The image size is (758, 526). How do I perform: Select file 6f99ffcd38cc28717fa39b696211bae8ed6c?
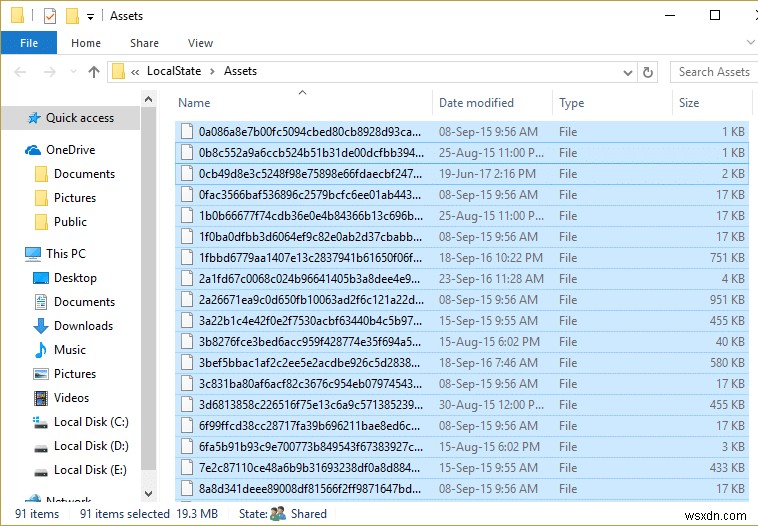tap(462, 426)
